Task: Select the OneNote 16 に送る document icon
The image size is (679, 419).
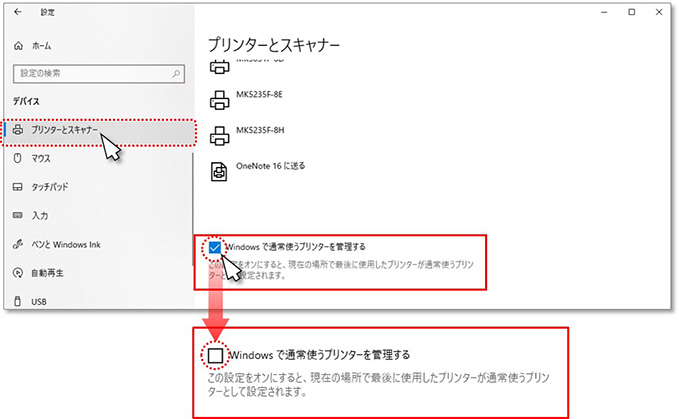Action: [x=219, y=171]
